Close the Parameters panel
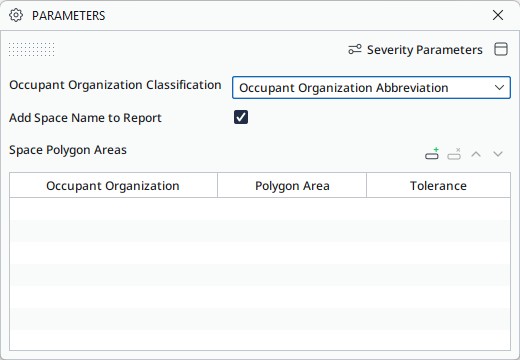 (x=498, y=15)
